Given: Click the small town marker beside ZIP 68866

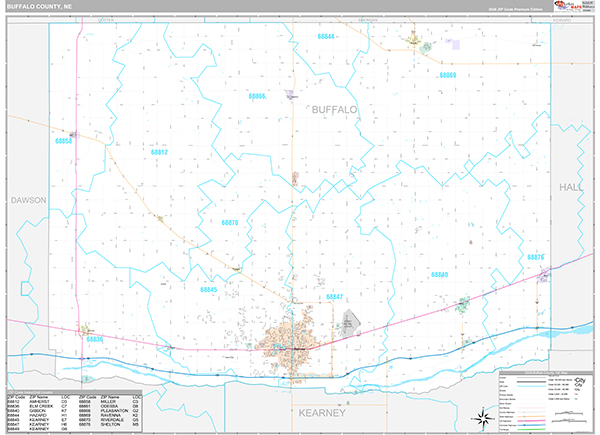Looking at the screenshot, I should tap(289, 95).
